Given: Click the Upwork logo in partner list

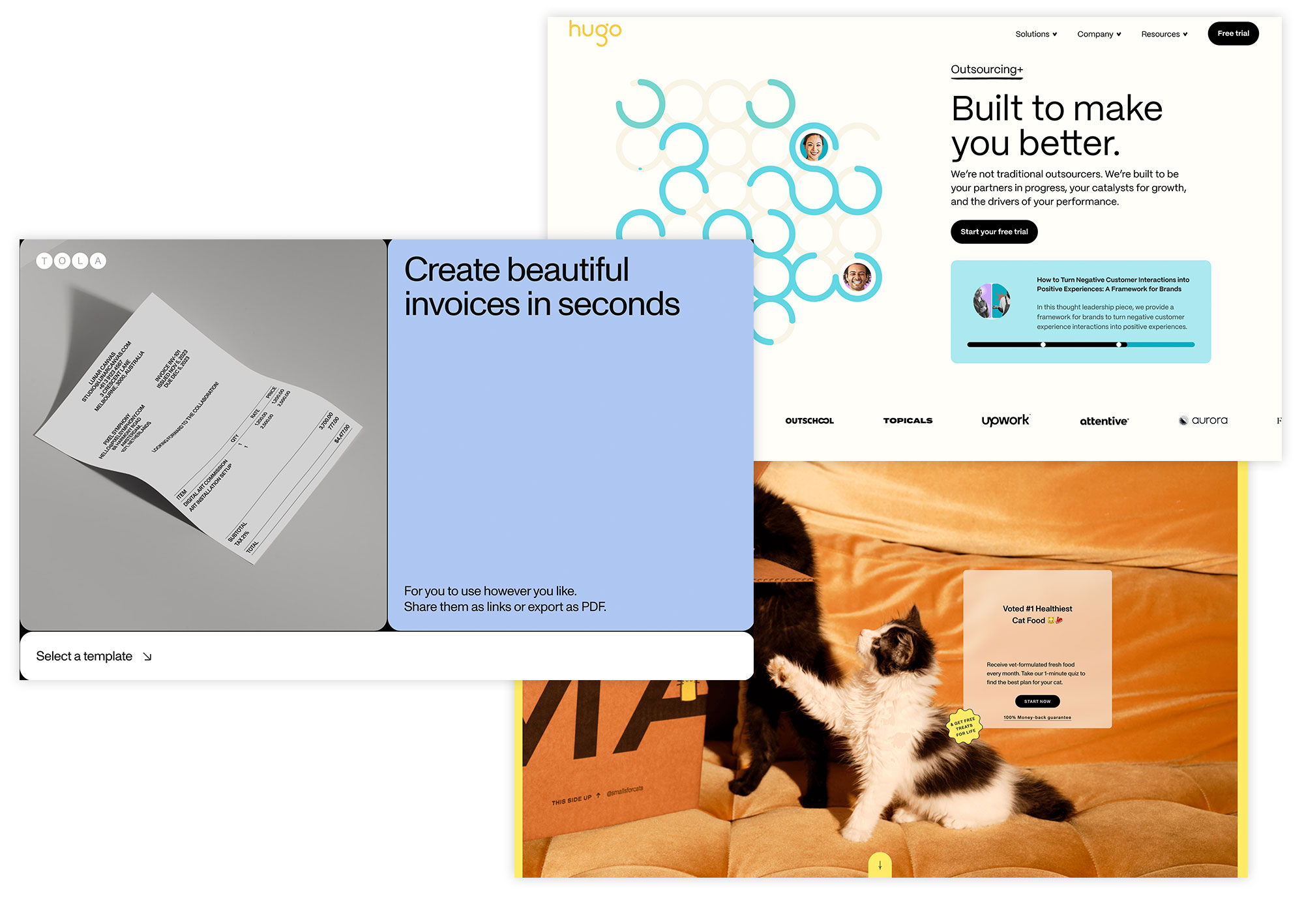Looking at the screenshot, I should coord(1006,420).
